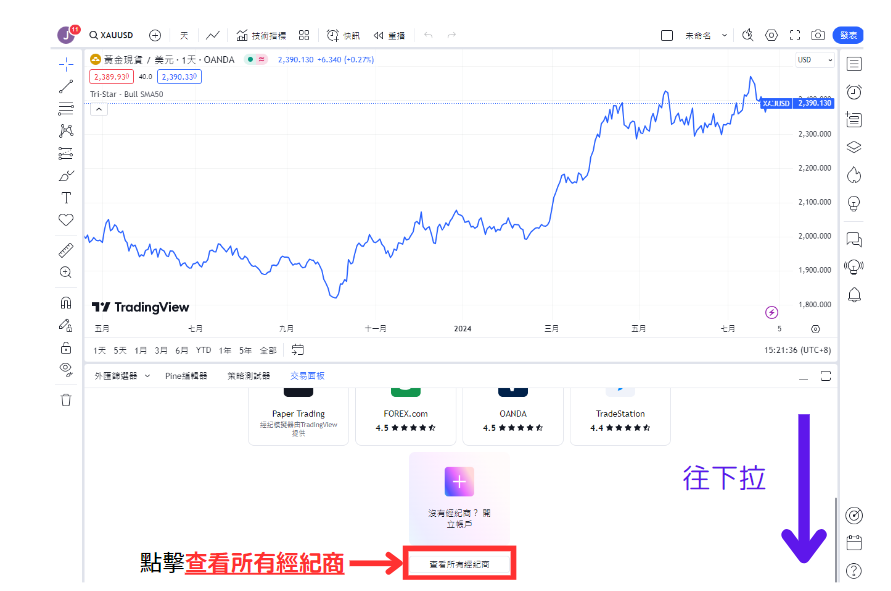Select the Fibonacci retracement tool
Viewport: 891px width, 591px height.
(x=66, y=109)
